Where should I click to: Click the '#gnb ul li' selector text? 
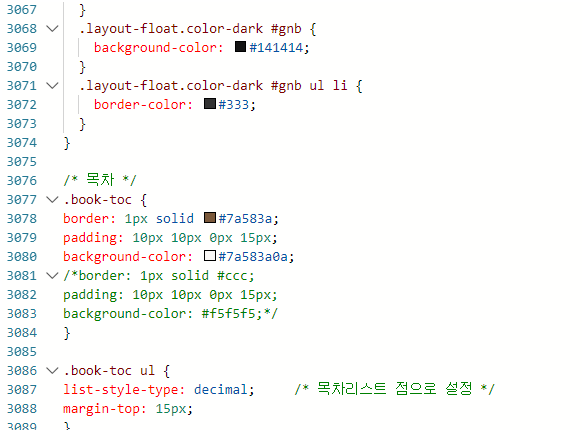(309, 86)
